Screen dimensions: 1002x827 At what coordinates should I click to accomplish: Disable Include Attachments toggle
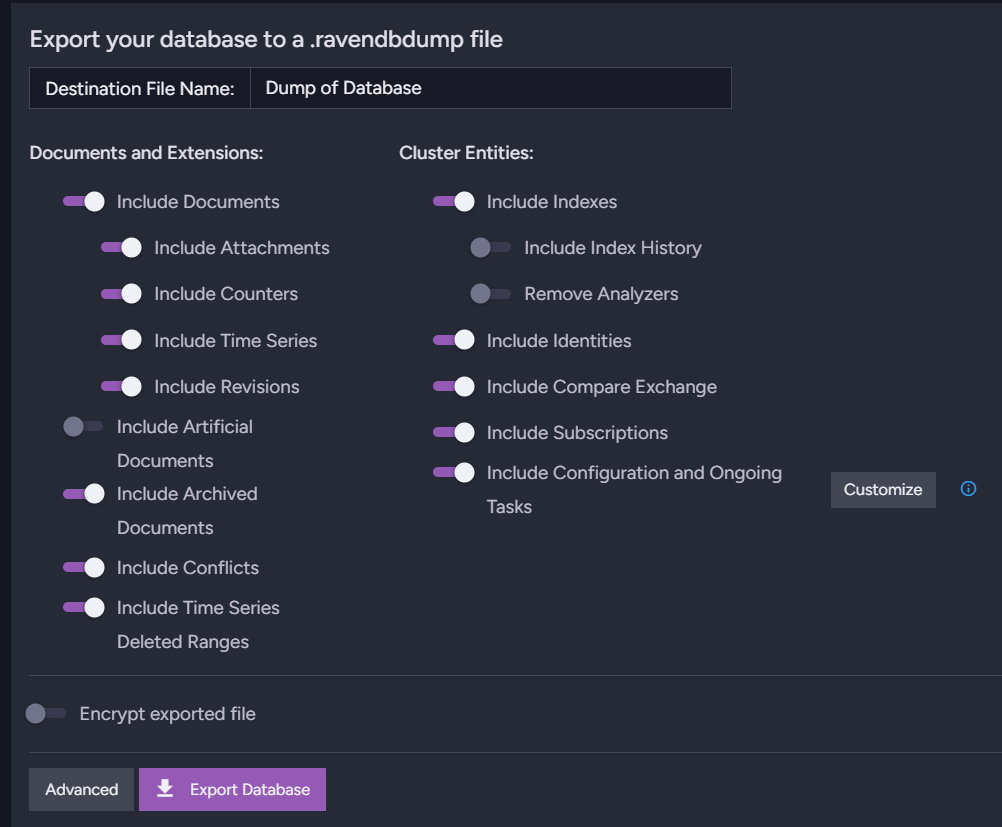click(x=121, y=247)
